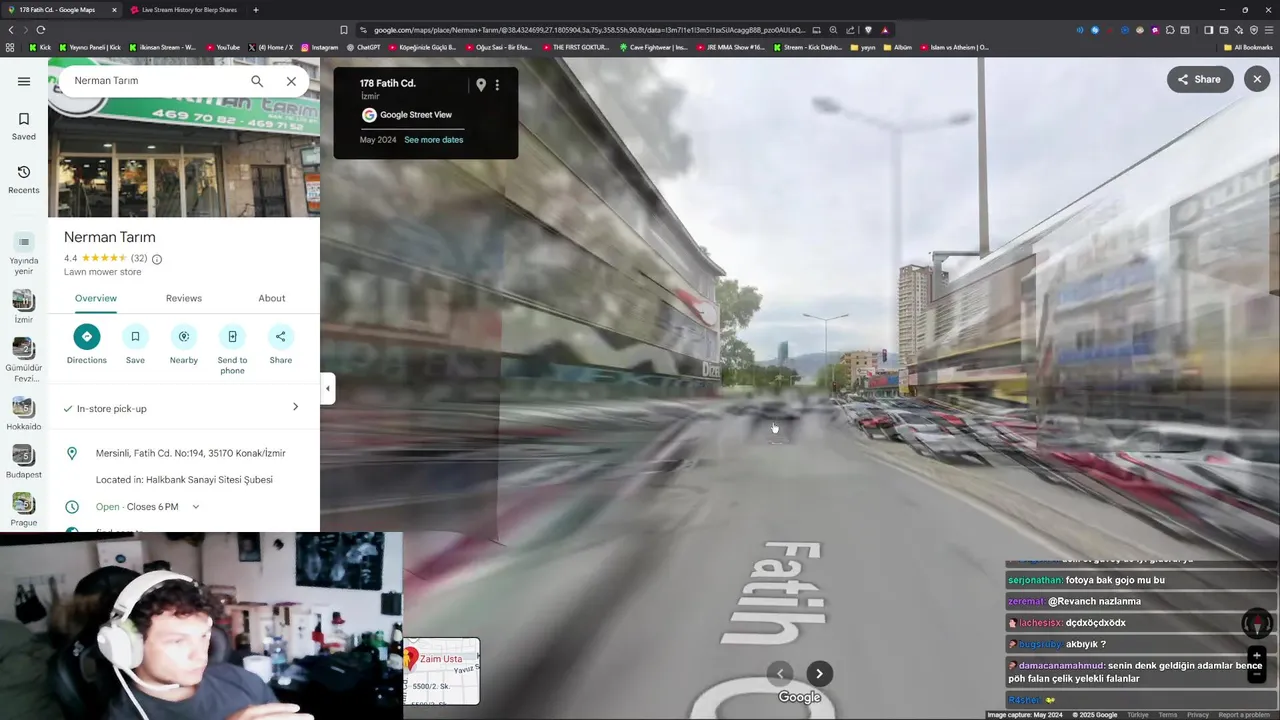This screenshot has height=720, width=1280.
Task: Save Nerman Tarım to a list
Action: click(135, 344)
